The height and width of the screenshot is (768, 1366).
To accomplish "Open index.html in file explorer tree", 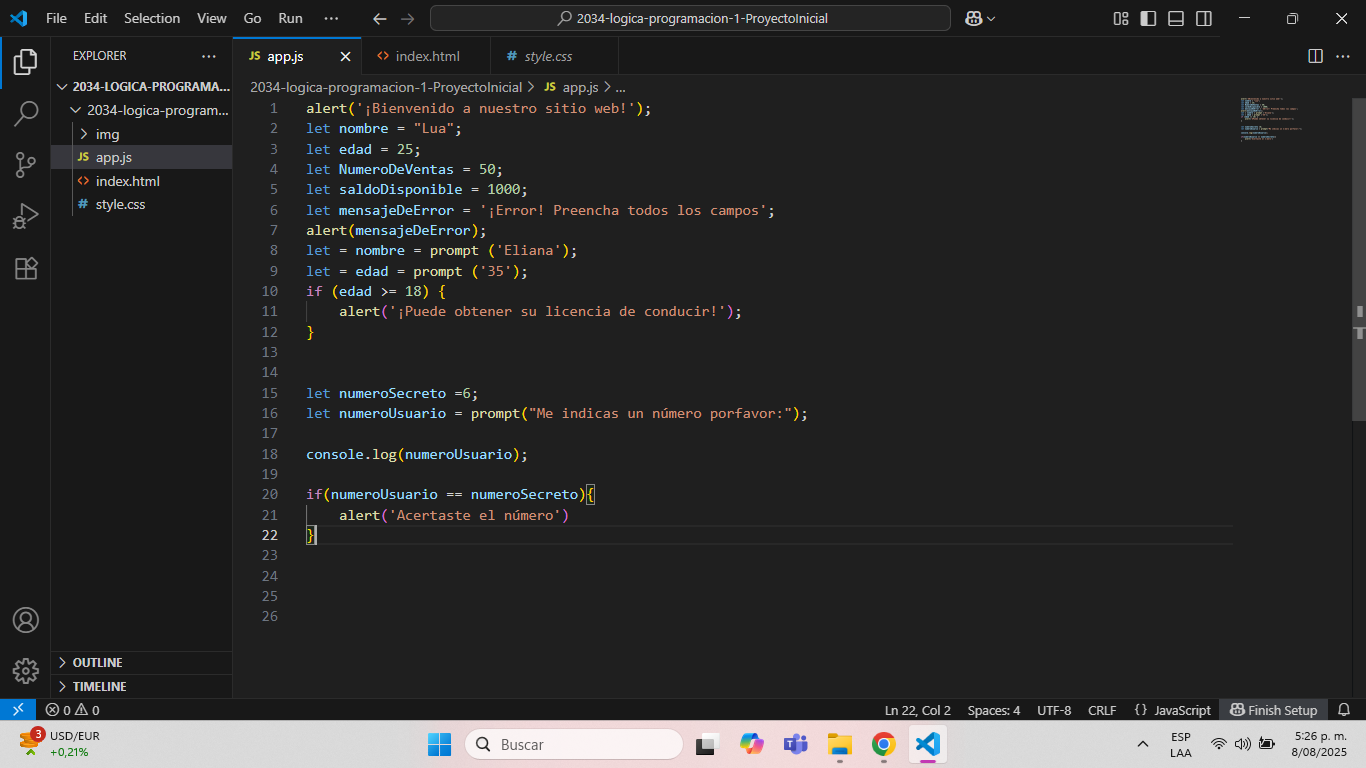I will coord(127,181).
